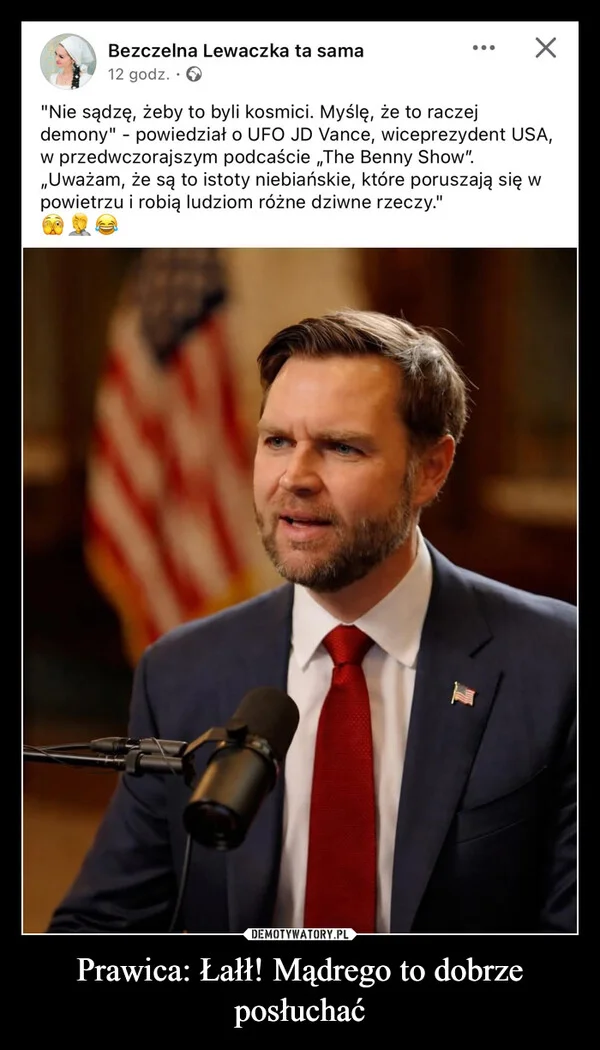Image resolution: width=600 pixels, height=1050 pixels.
Task: Click the facepalm emoji
Action: click(x=80, y=224)
